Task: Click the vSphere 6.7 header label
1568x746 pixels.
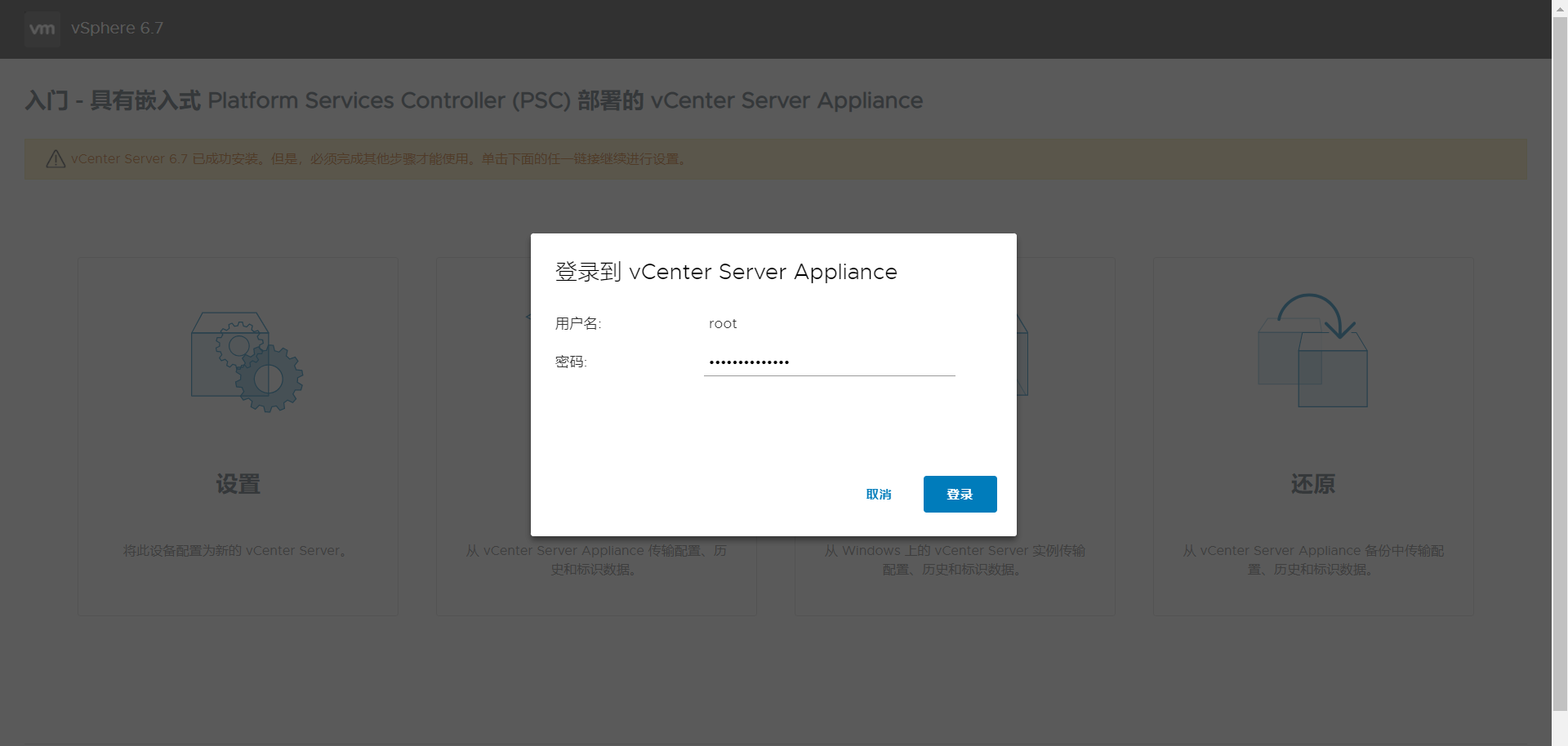Action: pos(117,28)
